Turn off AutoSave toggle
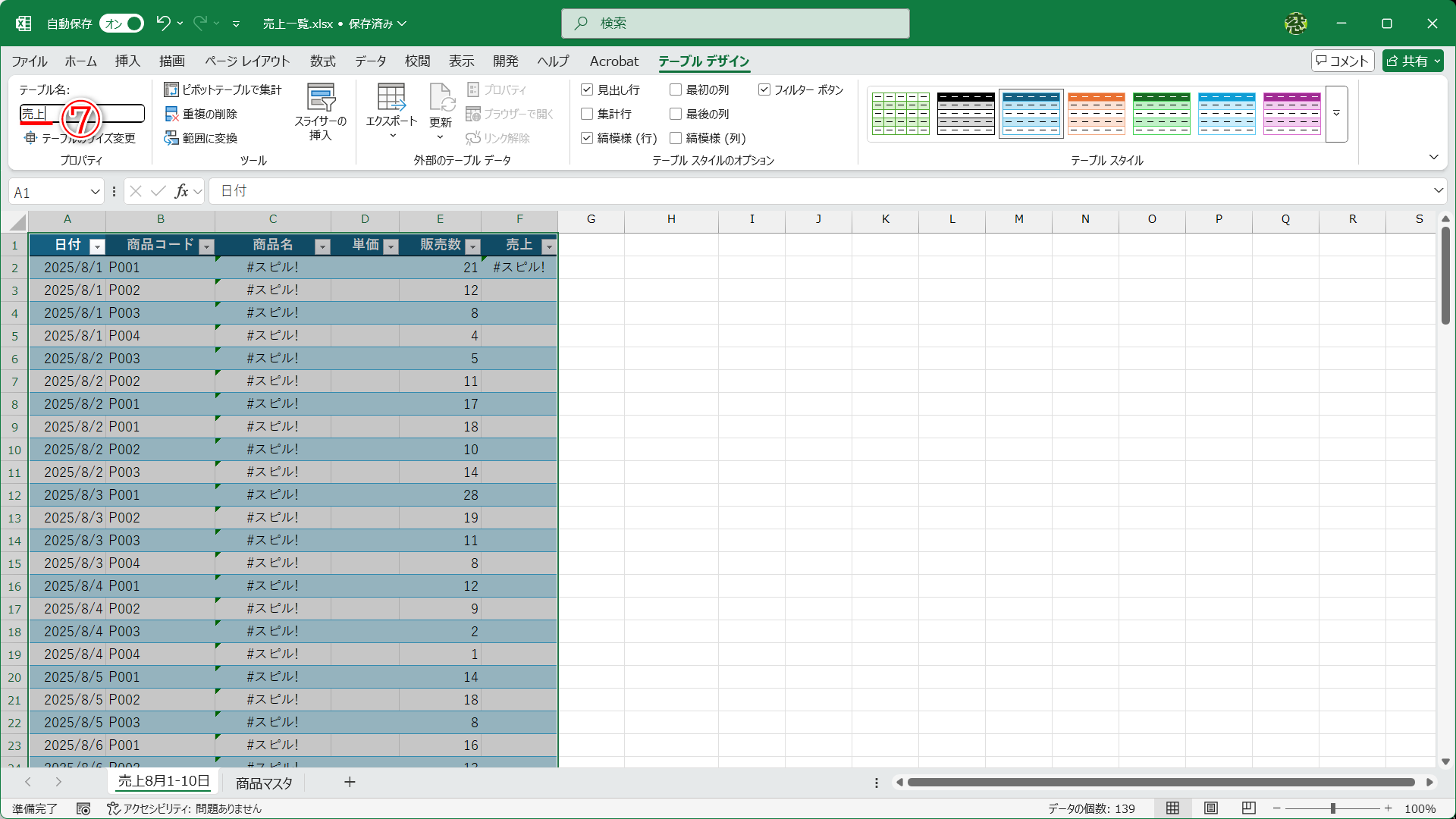 123,24
